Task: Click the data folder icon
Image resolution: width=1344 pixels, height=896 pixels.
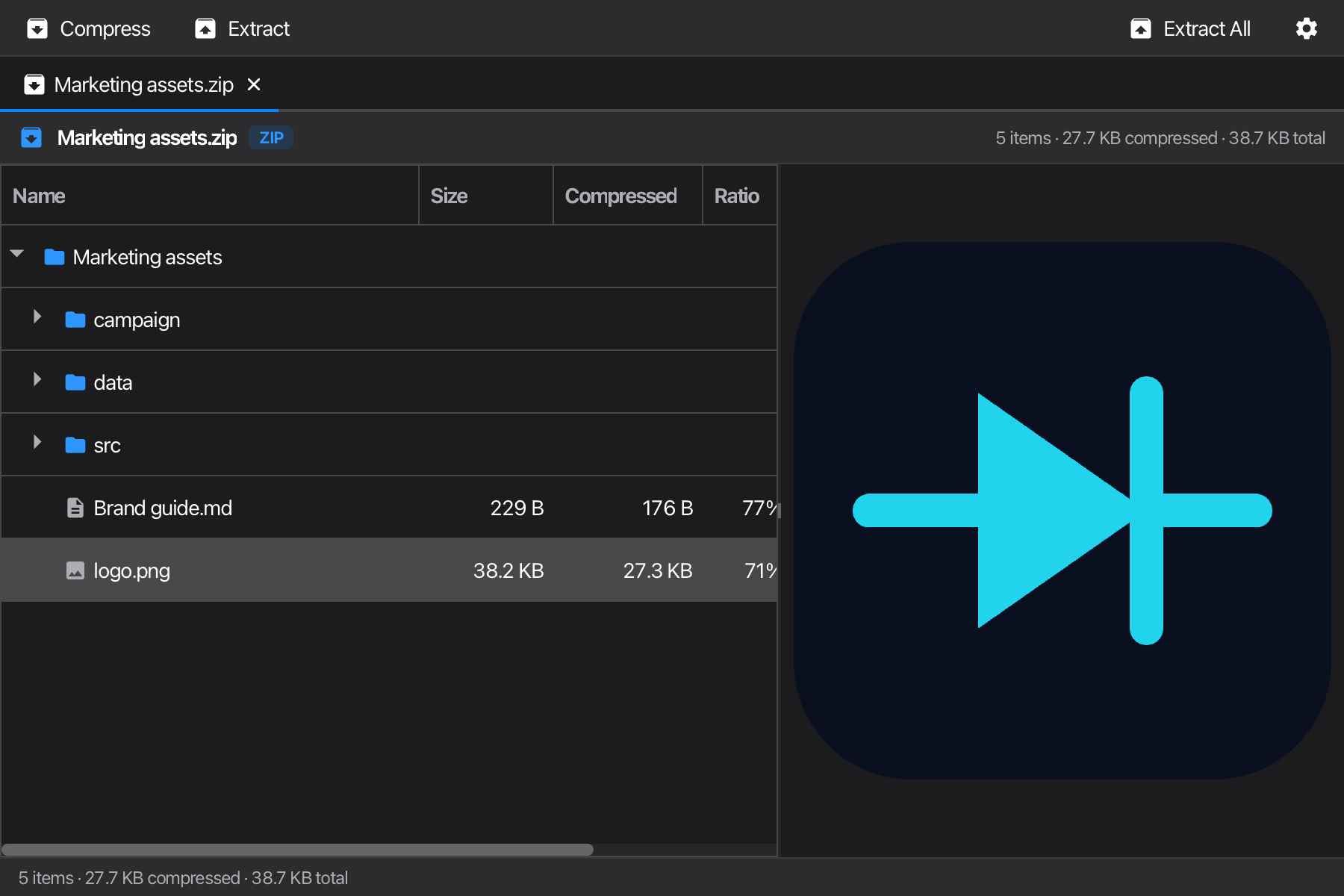Action: click(75, 383)
